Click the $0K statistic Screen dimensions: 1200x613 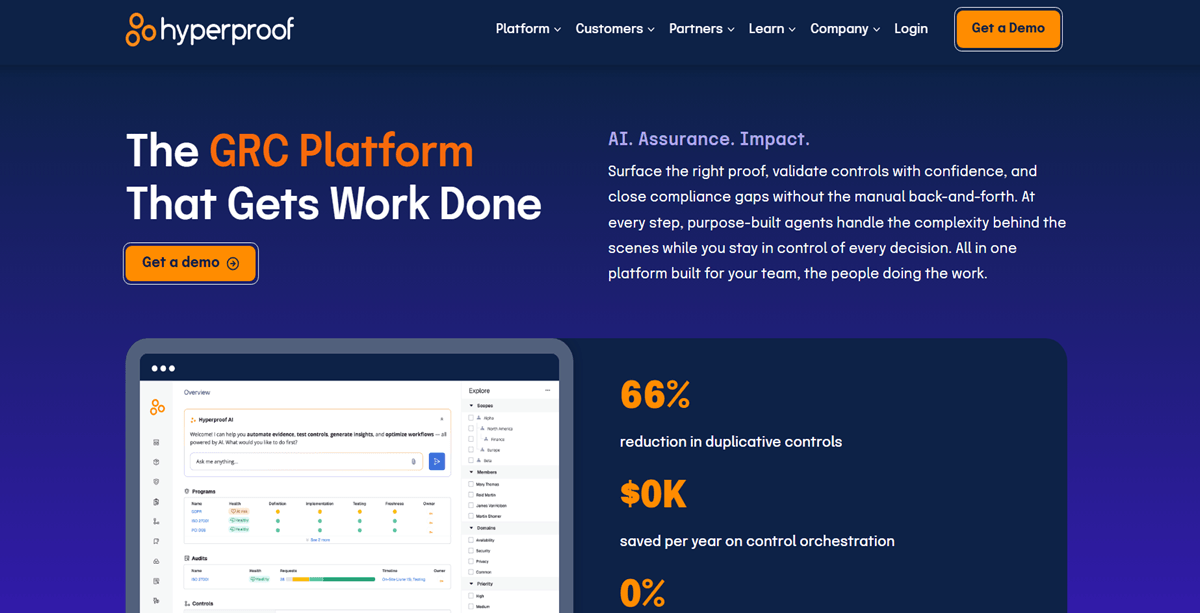[653, 494]
